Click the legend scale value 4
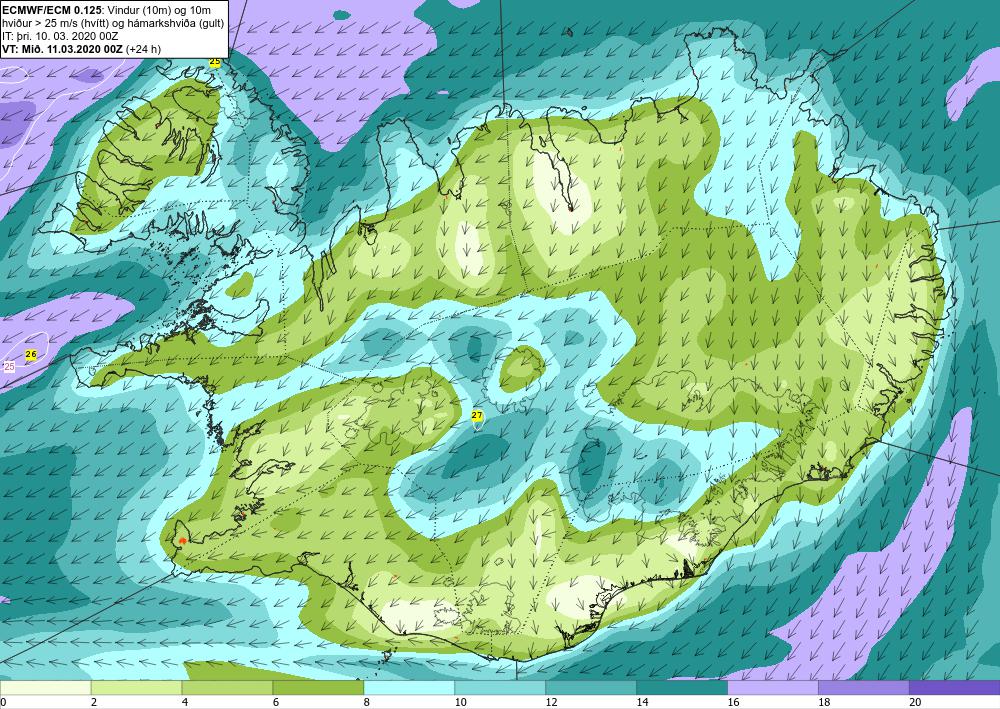 tap(185, 702)
